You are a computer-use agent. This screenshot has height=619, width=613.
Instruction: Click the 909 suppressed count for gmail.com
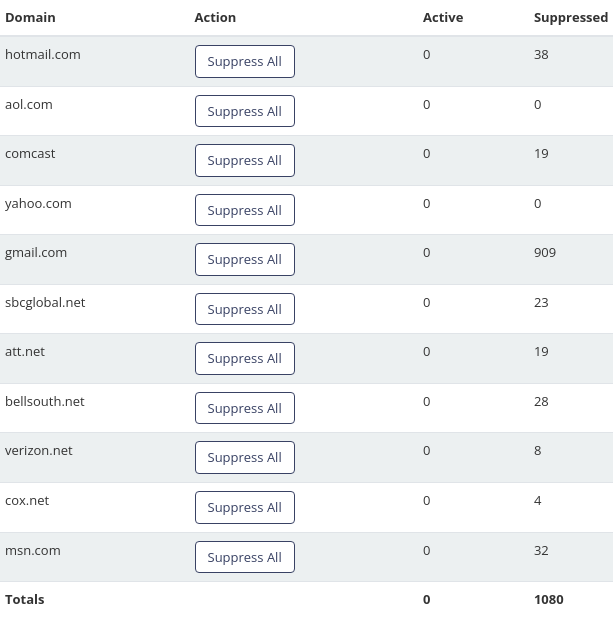pos(545,253)
